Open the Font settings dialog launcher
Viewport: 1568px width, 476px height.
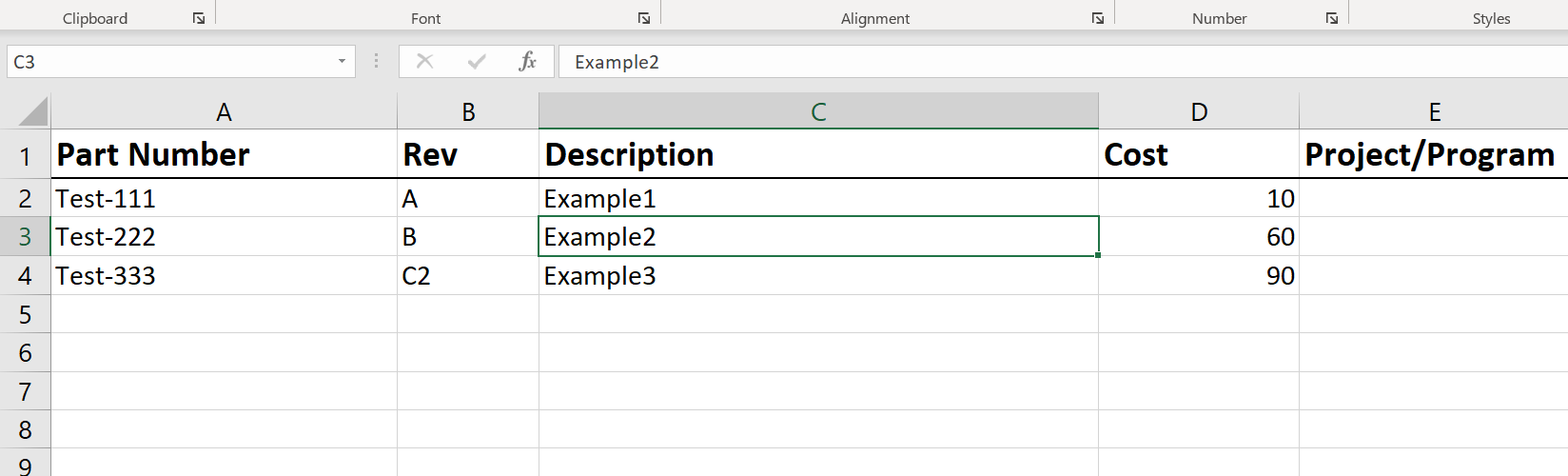644,18
